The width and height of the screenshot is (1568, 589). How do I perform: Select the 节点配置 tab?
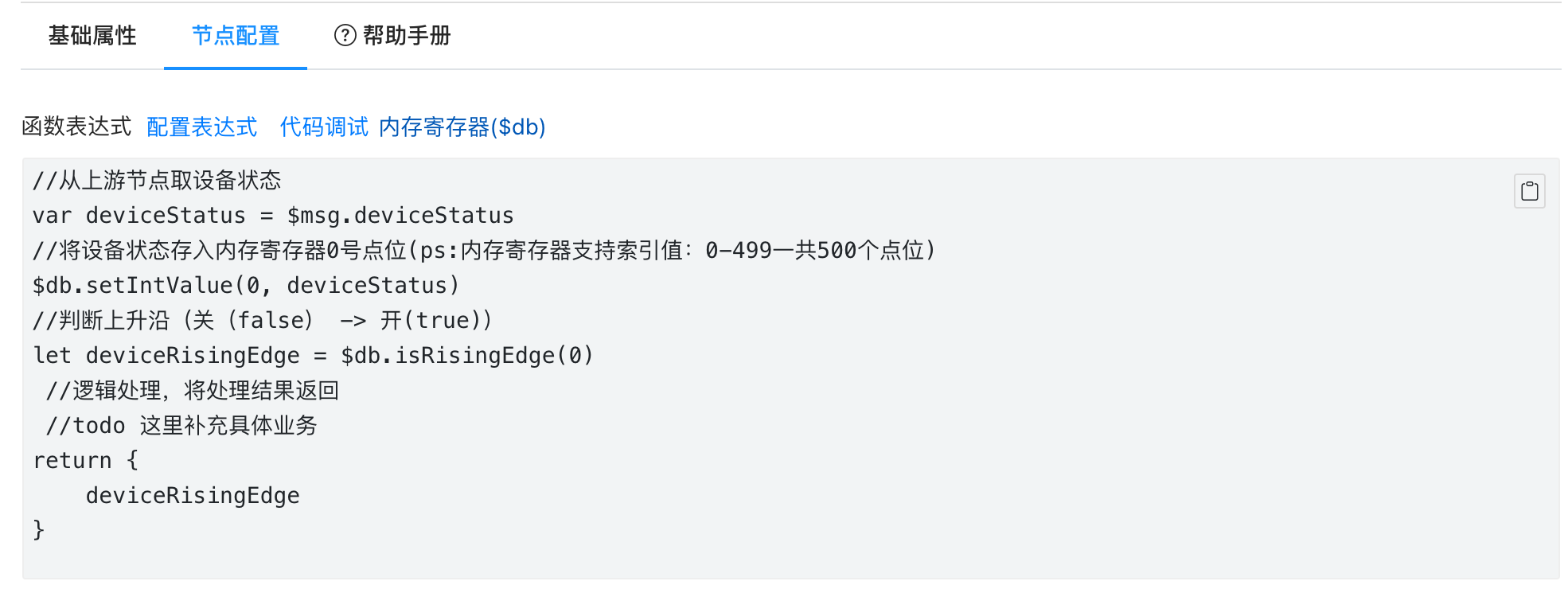tap(236, 36)
